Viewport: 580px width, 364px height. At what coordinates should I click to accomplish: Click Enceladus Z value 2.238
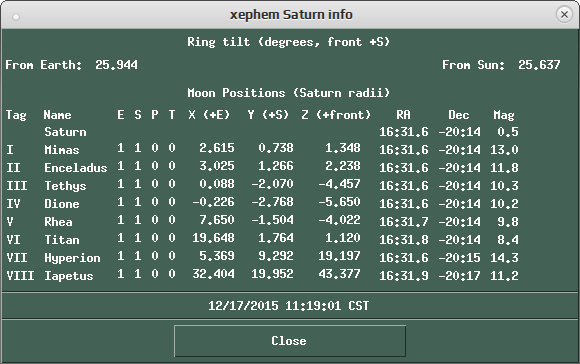coord(343,166)
